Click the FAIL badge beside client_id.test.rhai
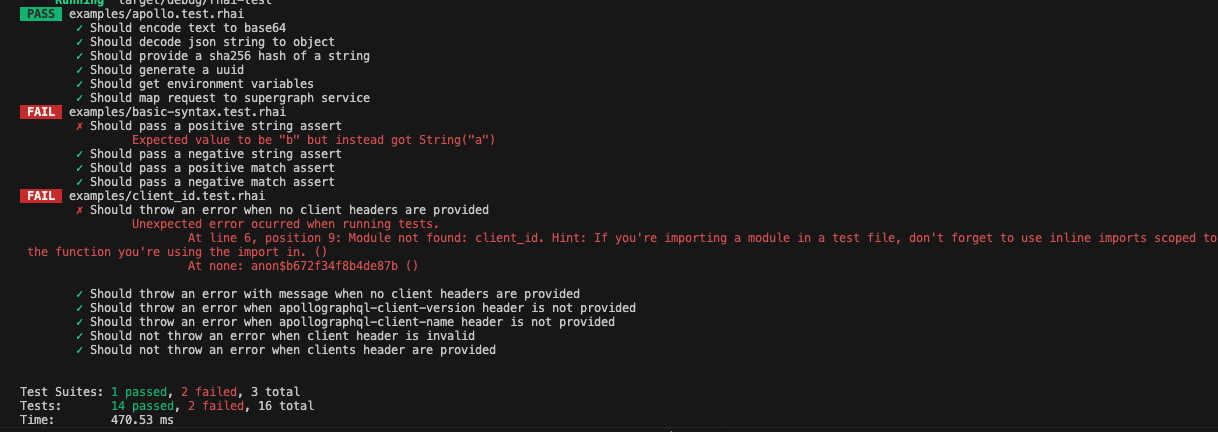Viewport: 1218px width, 432px height. pos(41,196)
